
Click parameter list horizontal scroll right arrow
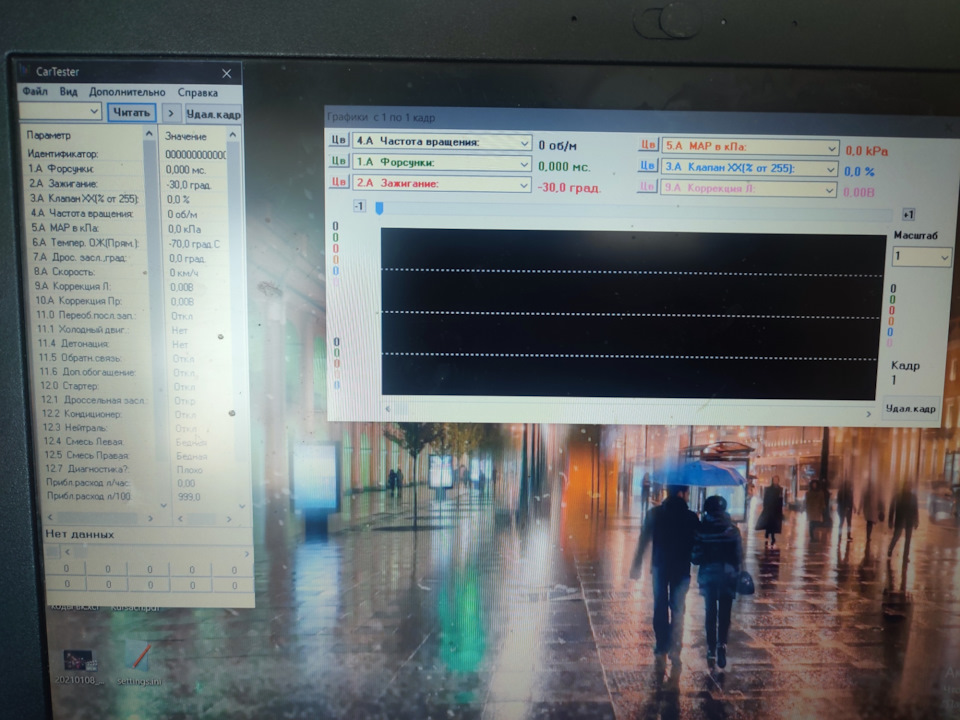pyautogui.click(x=151, y=518)
